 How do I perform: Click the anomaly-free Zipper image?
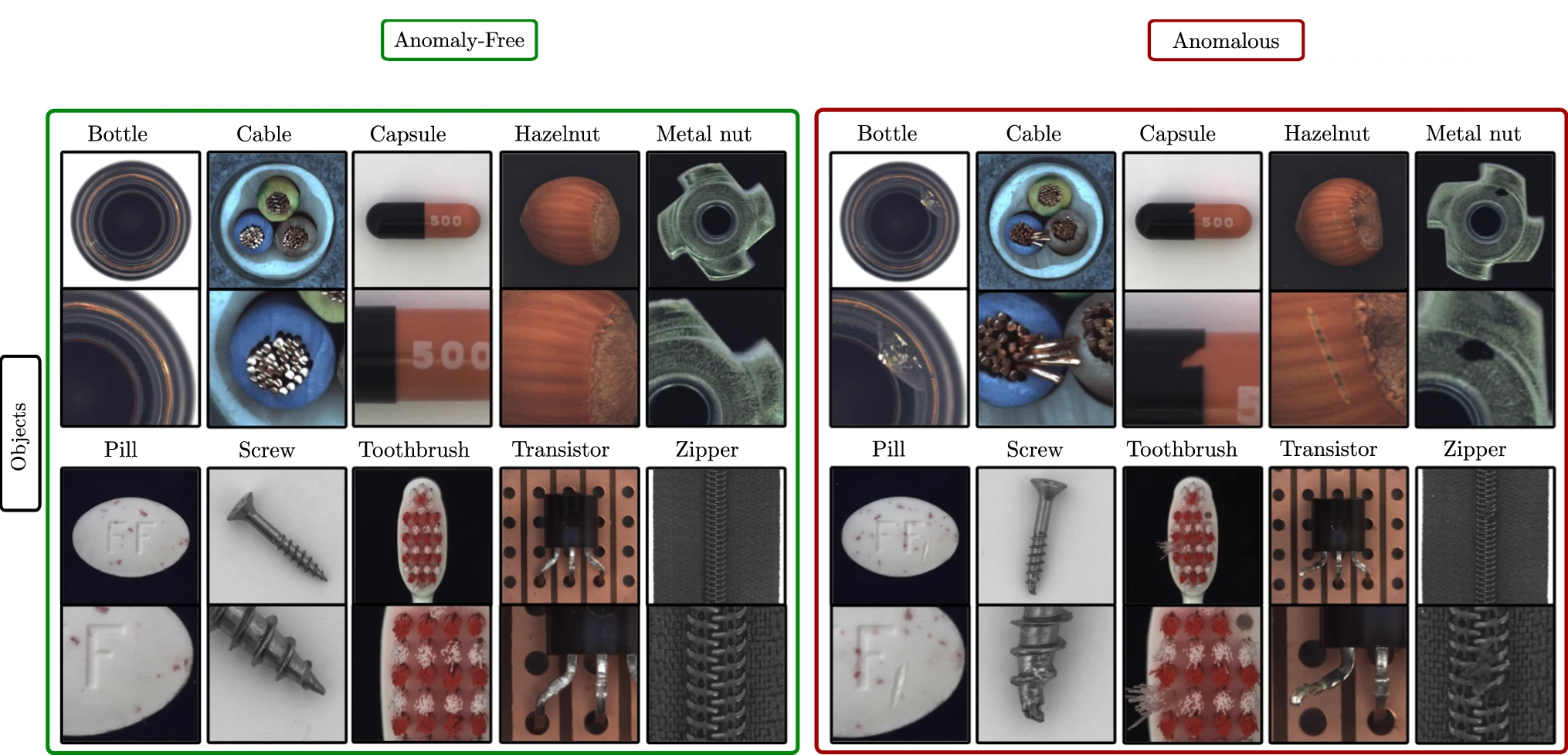716,536
